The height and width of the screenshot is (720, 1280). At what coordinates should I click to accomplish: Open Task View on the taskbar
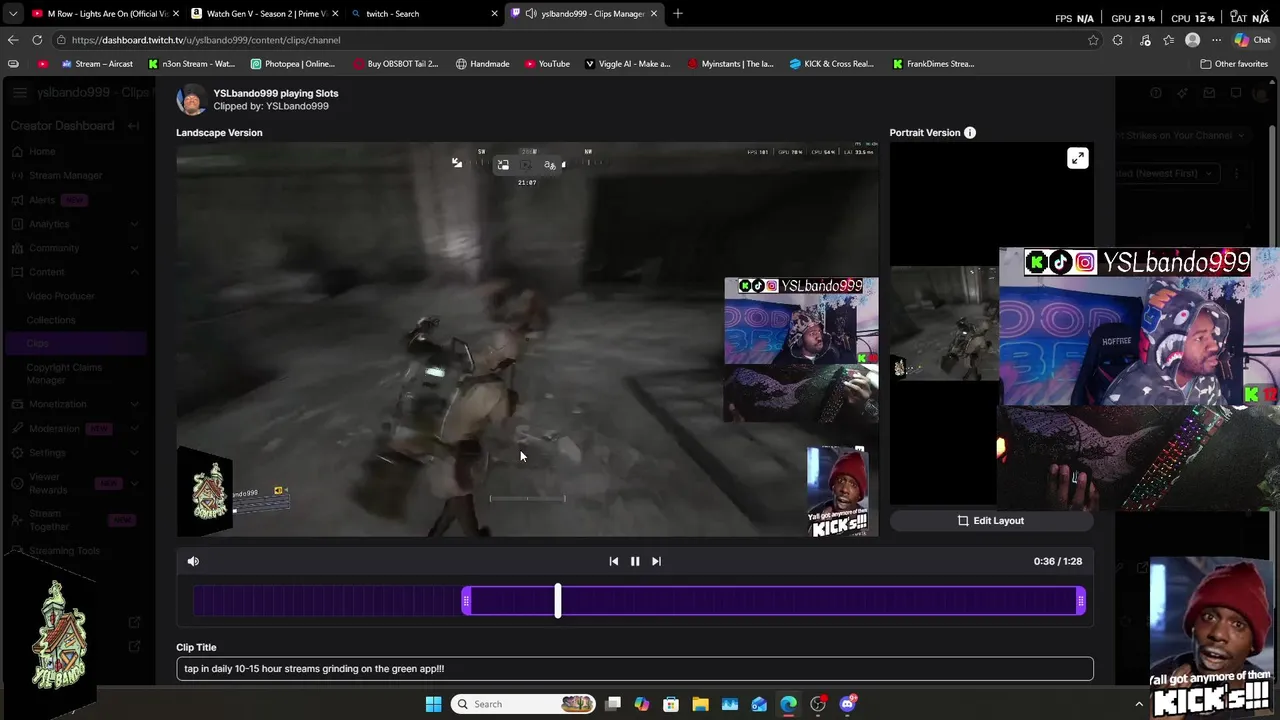[613, 704]
